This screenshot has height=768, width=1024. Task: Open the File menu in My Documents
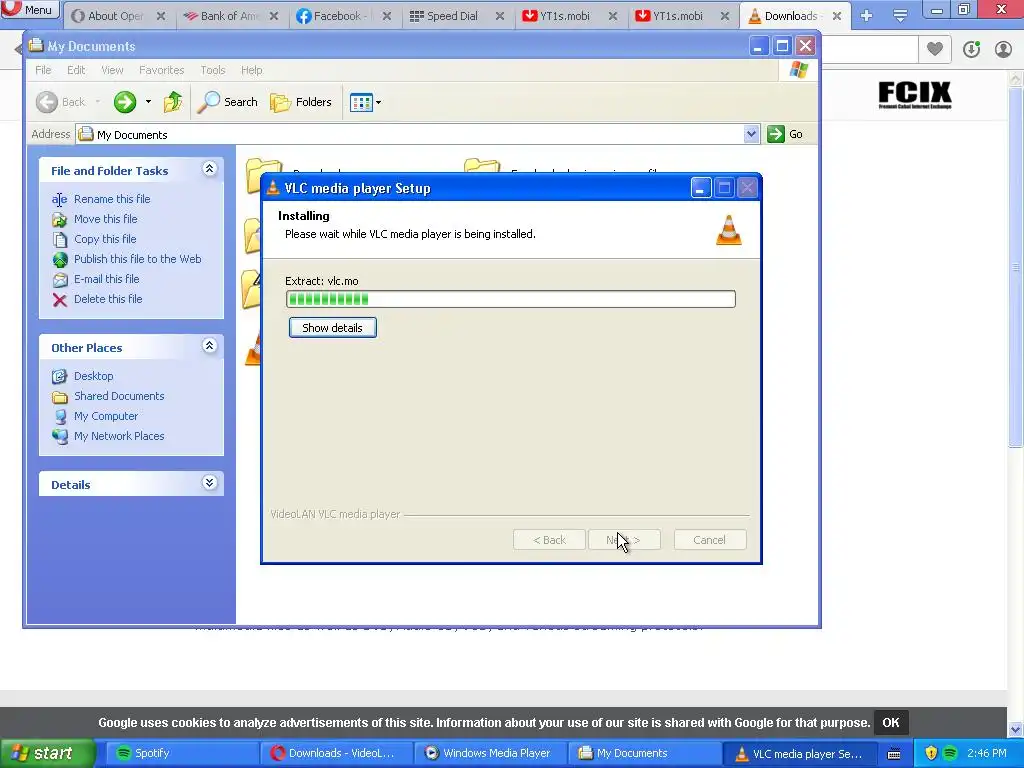(x=43, y=70)
